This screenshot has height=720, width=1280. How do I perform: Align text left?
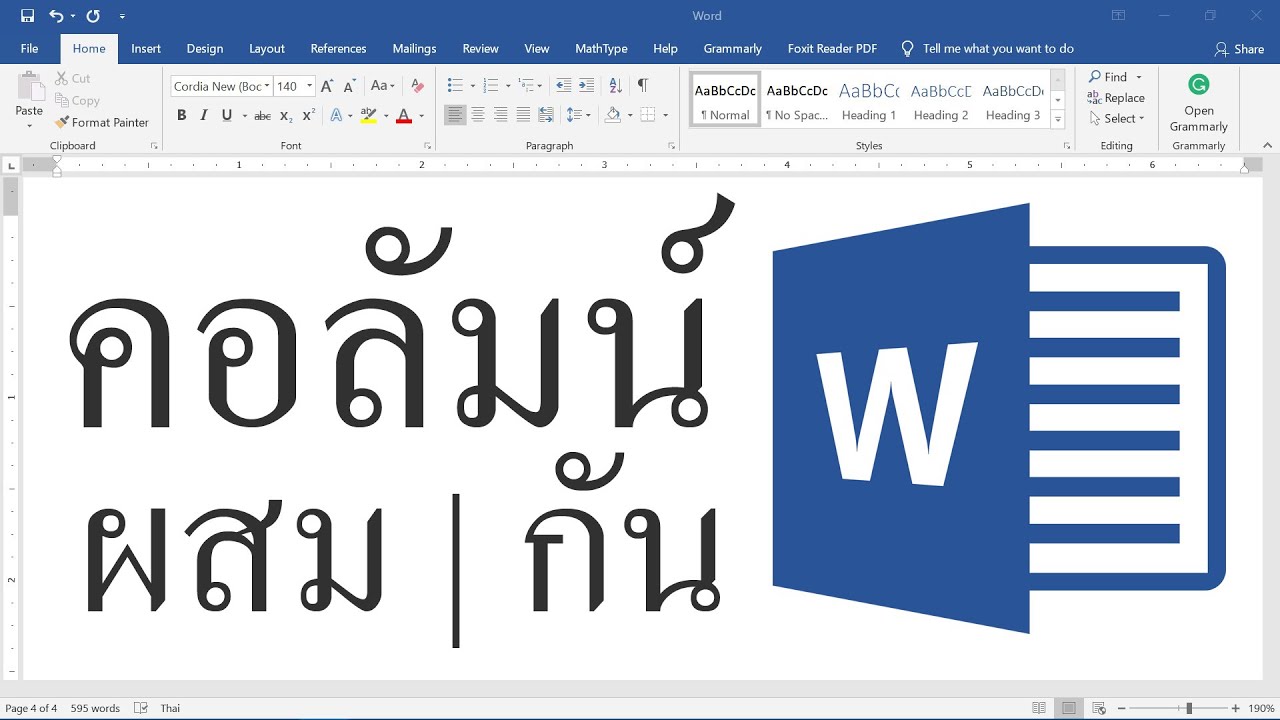[455, 116]
